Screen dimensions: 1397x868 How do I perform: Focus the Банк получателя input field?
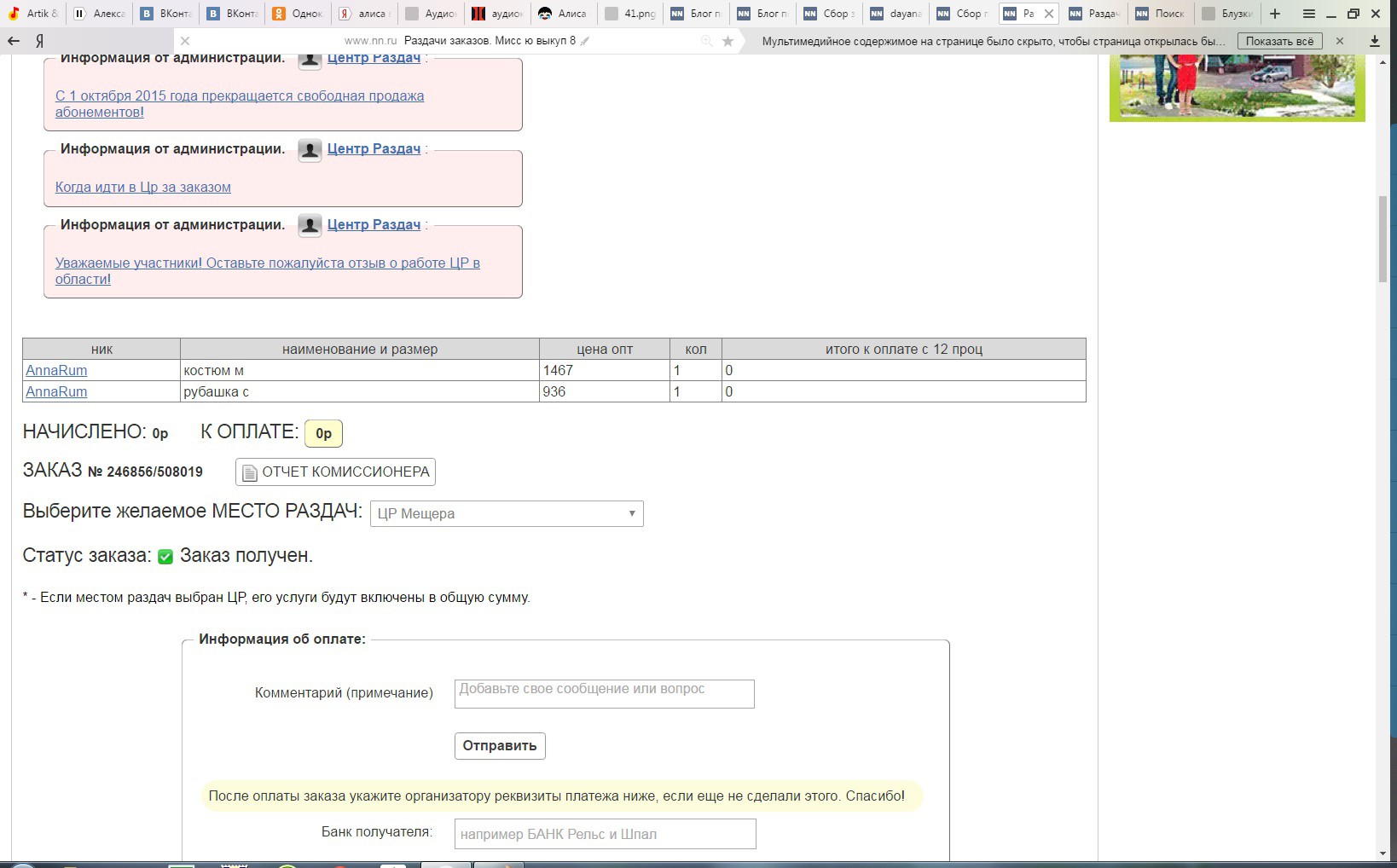pos(605,834)
